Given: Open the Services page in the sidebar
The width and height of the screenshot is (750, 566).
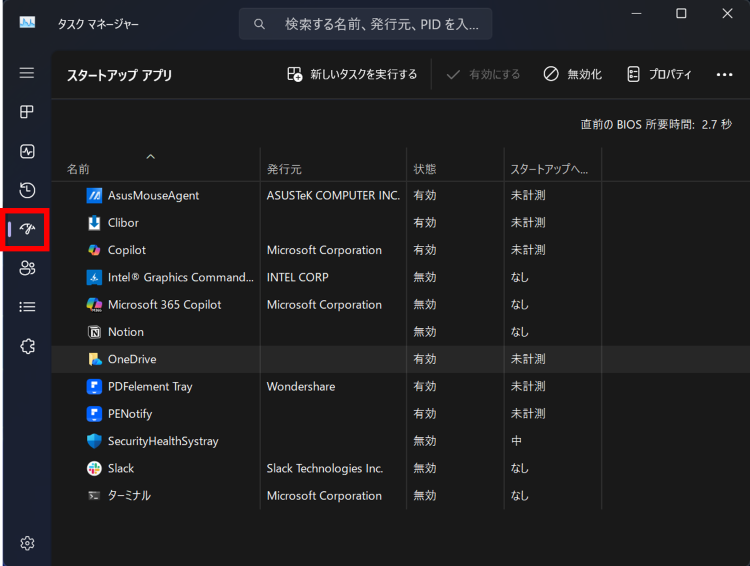Looking at the screenshot, I should pos(27,346).
